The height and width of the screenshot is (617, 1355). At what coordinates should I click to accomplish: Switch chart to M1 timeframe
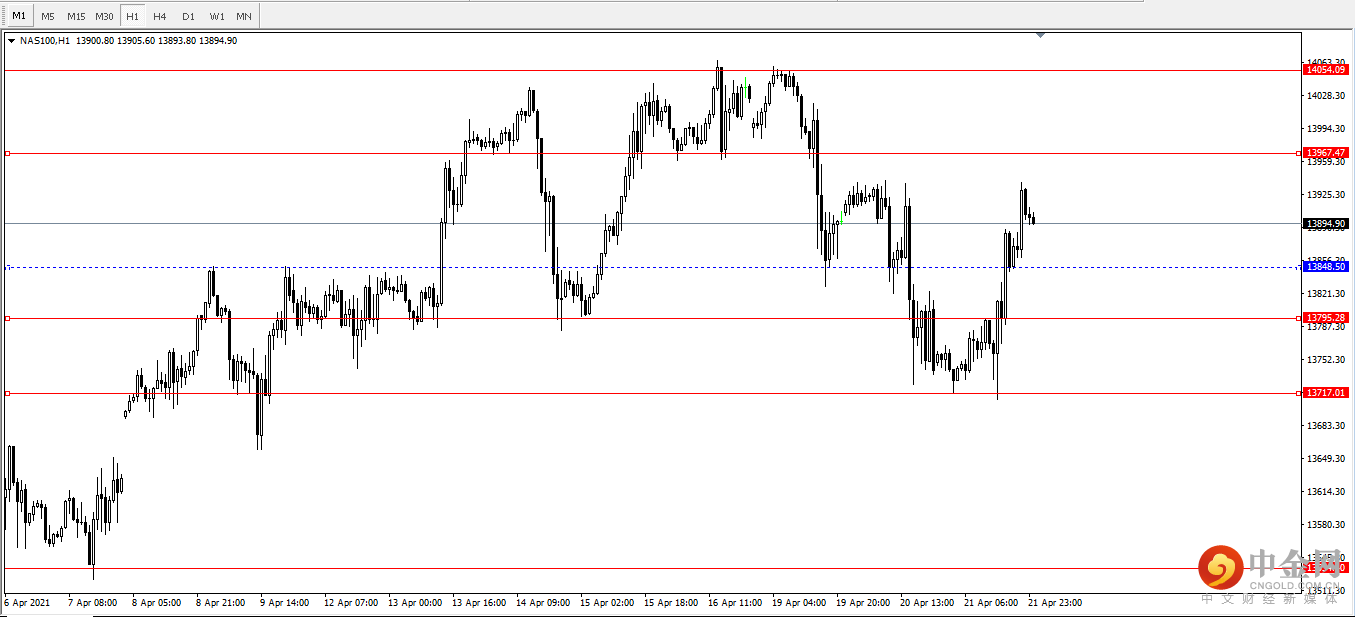tap(19, 16)
